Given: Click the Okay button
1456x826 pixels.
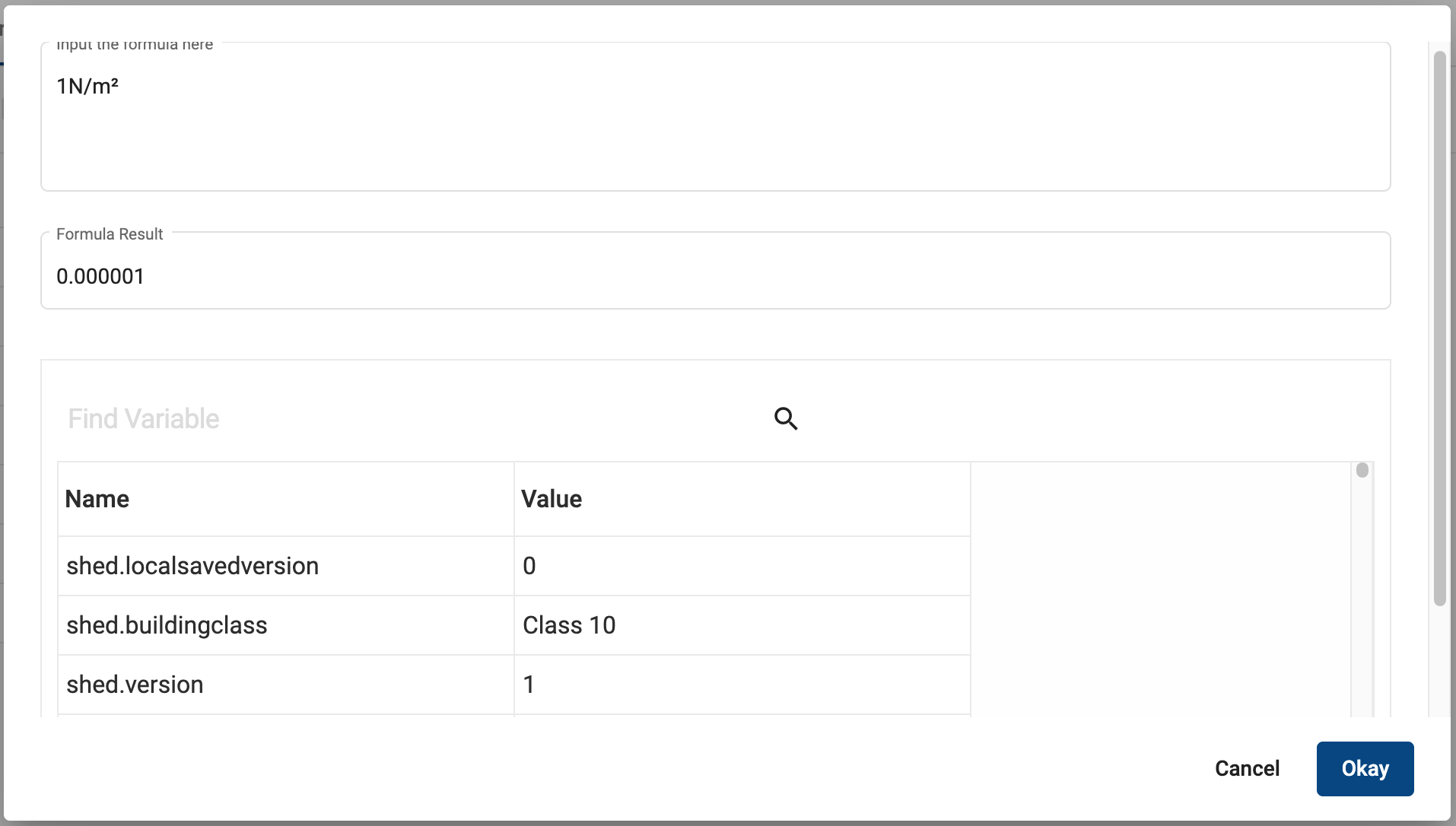Looking at the screenshot, I should click(1365, 768).
